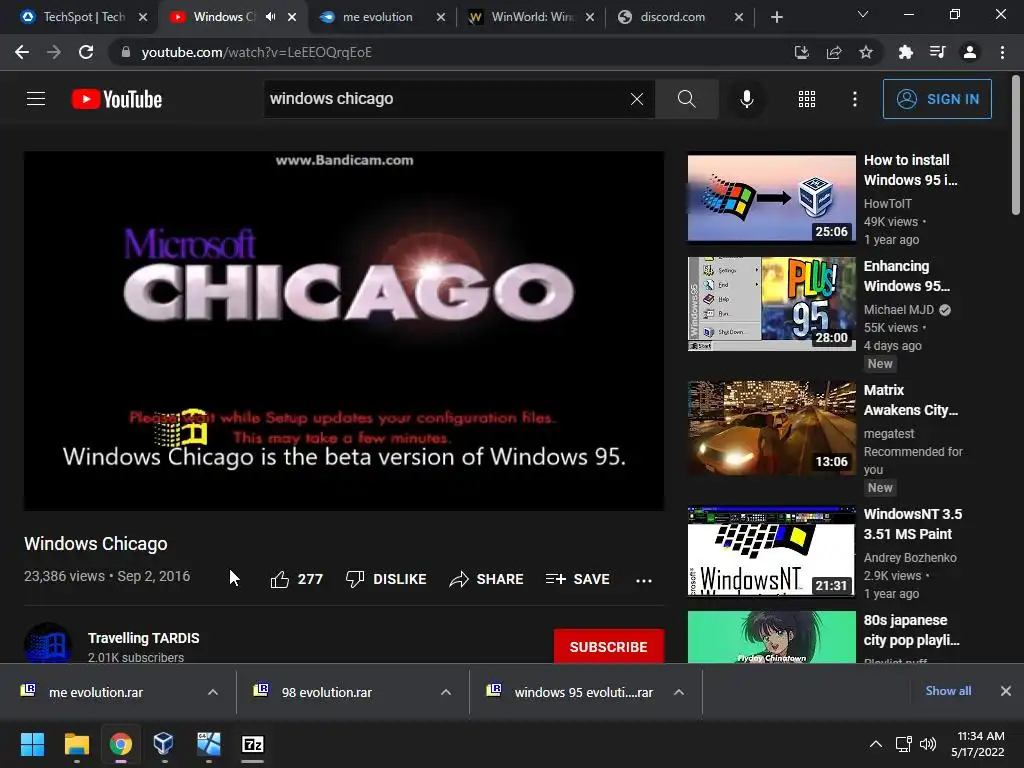Close the discord.com tab

pyautogui.click(x=739, y=17)
